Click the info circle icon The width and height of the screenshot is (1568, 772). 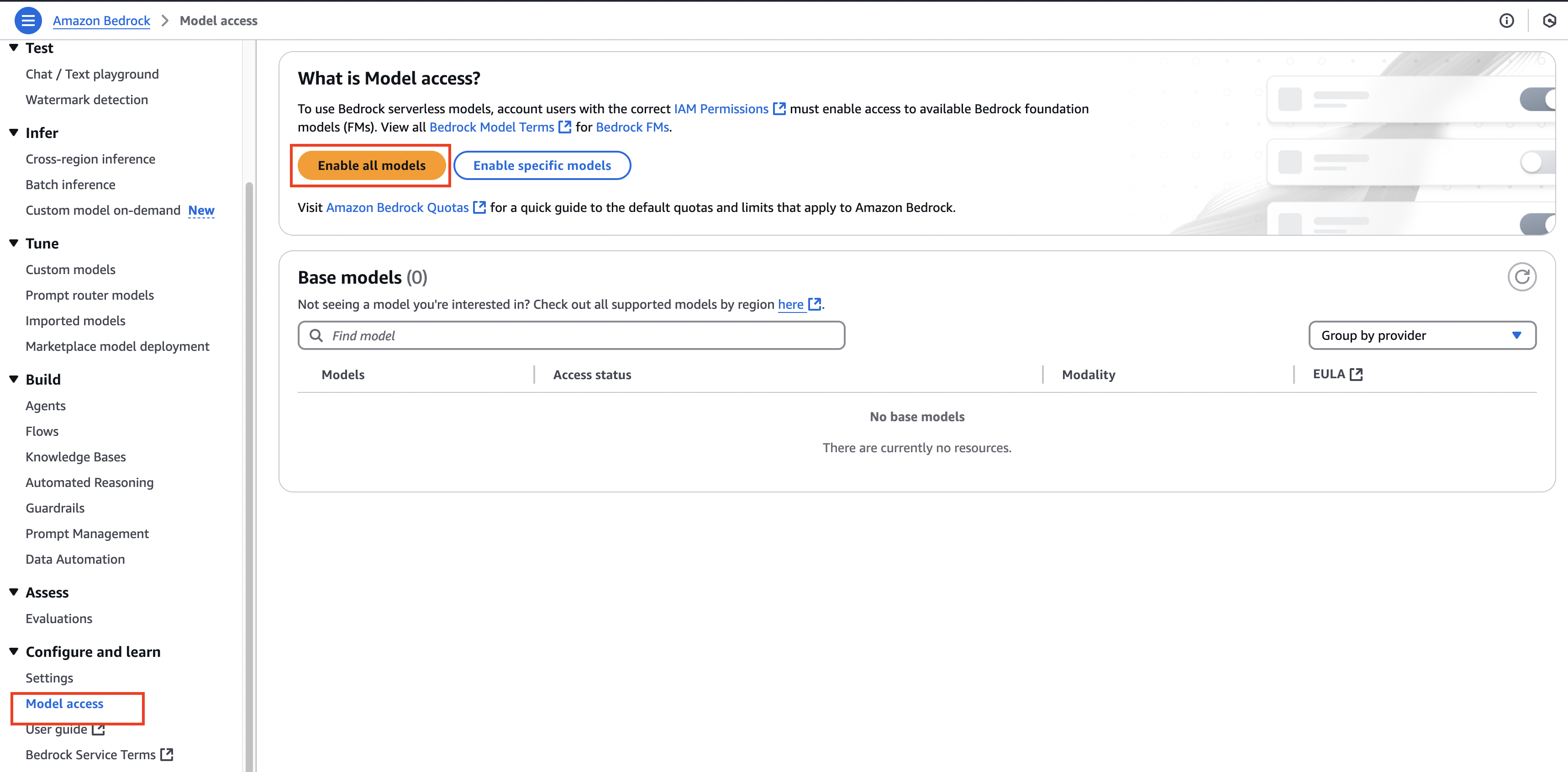pyautogui.click(x=1506, y=21)
